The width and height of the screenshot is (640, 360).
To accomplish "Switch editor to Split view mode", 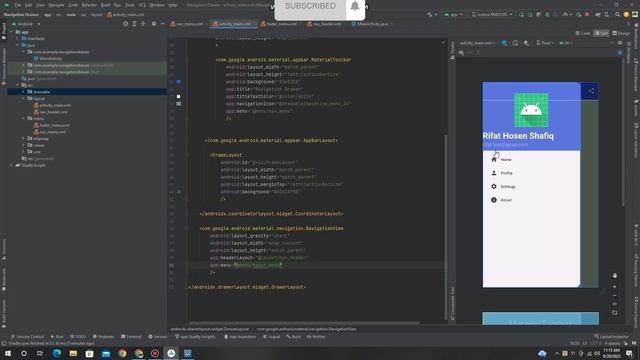I will click(x=601, y=33).
